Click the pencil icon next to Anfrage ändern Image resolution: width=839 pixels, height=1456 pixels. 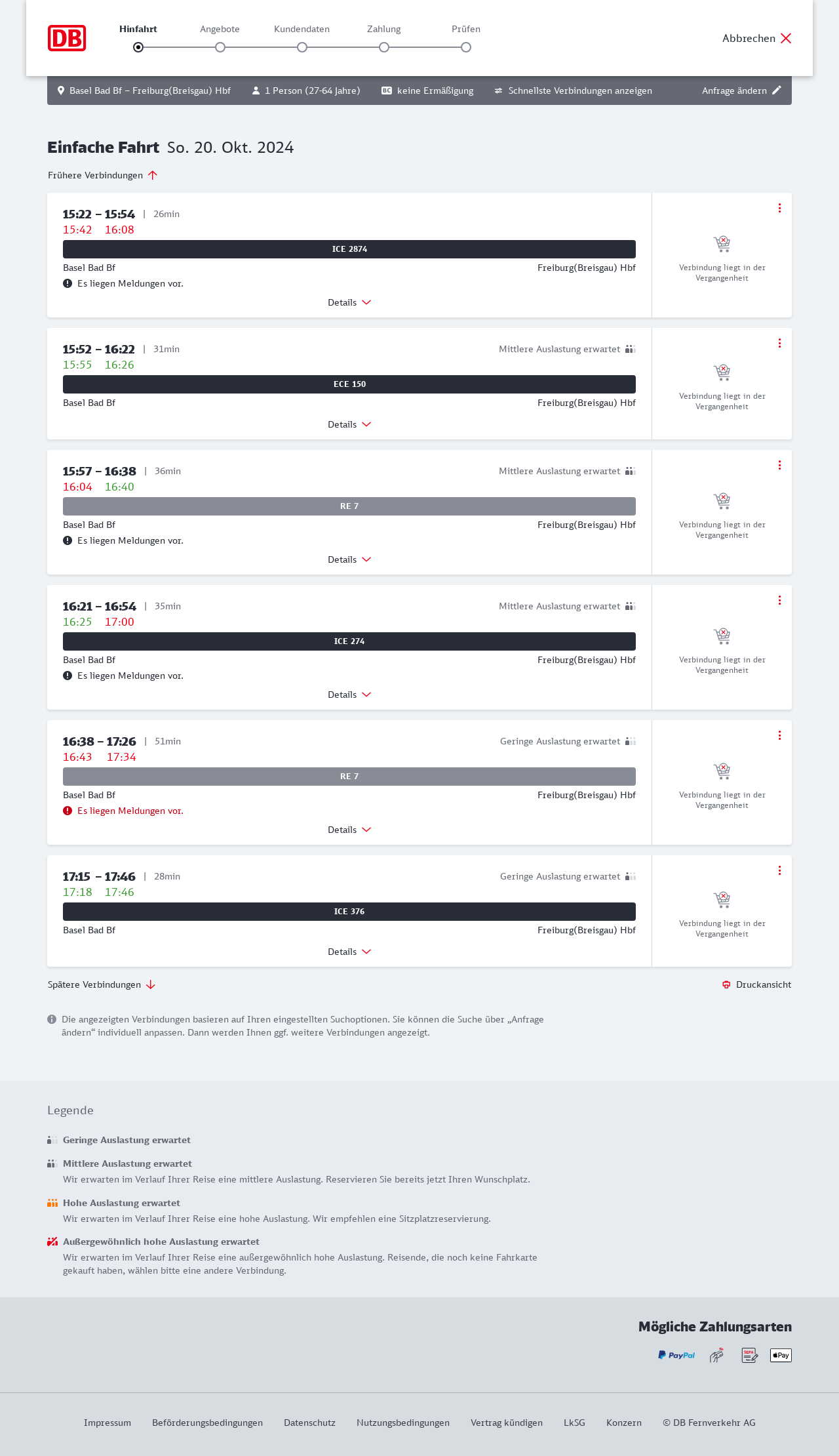point(777,91)
